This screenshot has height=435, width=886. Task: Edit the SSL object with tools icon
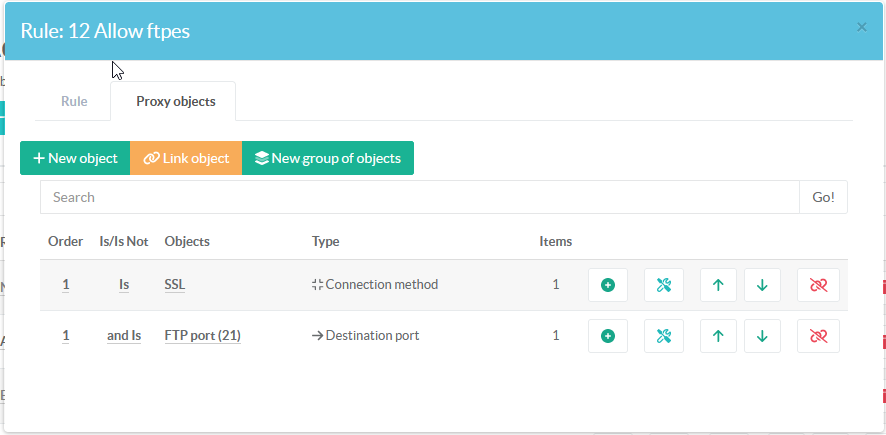click(x=663, y=285)
